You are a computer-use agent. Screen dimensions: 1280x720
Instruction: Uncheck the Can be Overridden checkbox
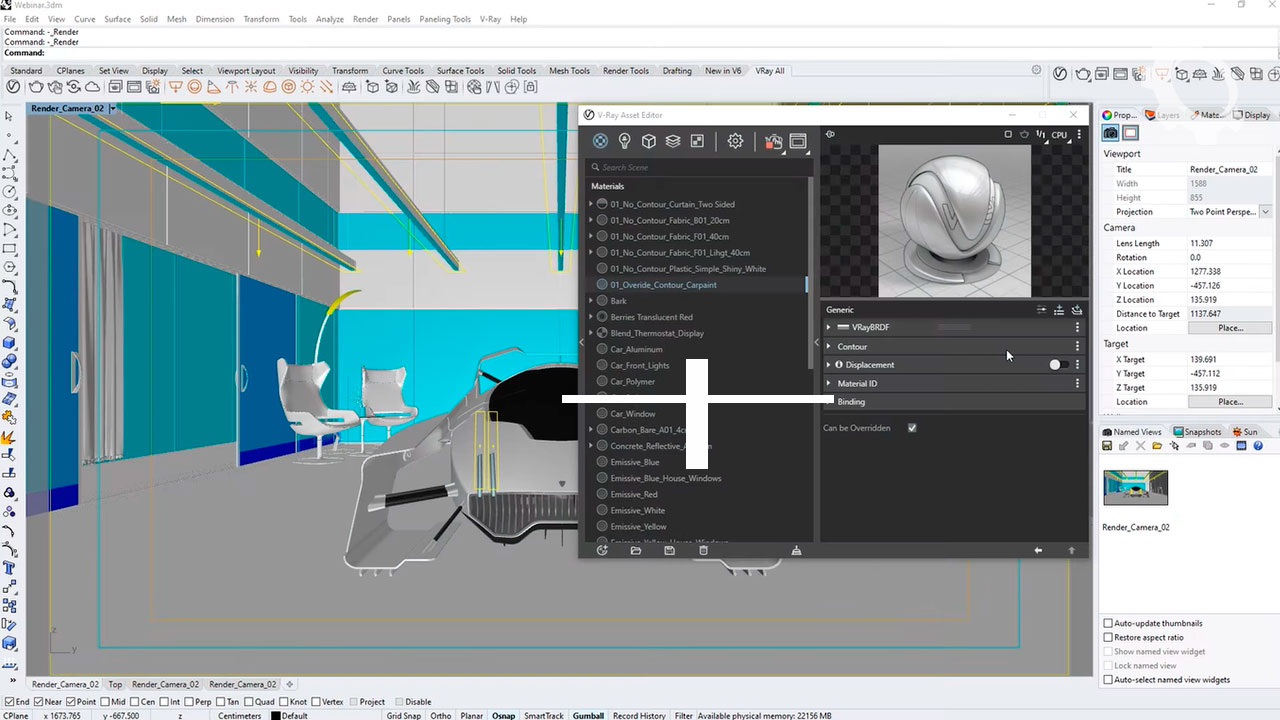pos(912,428)
